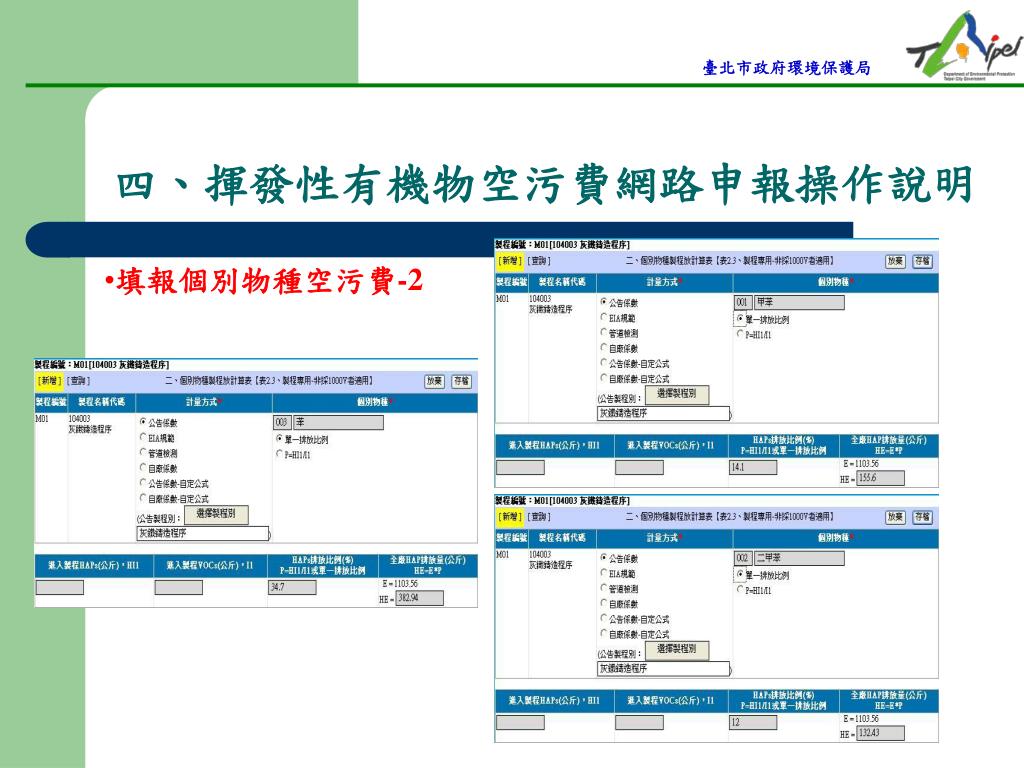Image resolution: width=1024 pixels, height=768 pixels.
Task: Click species code field showing 001
Action: click(x=743, y=302)
